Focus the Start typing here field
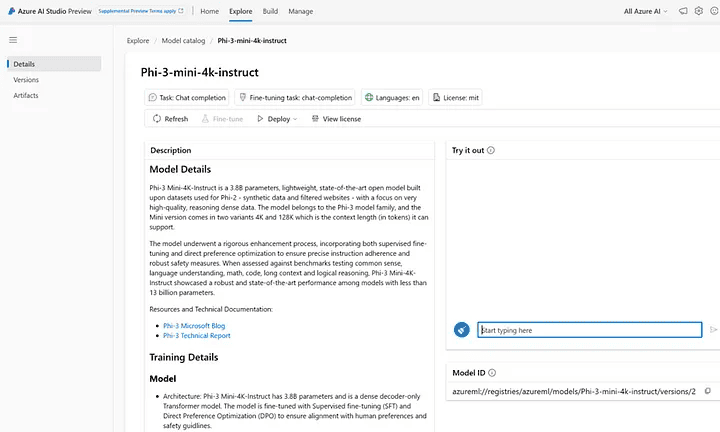This screenshot has width=720, height=432. click(590, 330)
